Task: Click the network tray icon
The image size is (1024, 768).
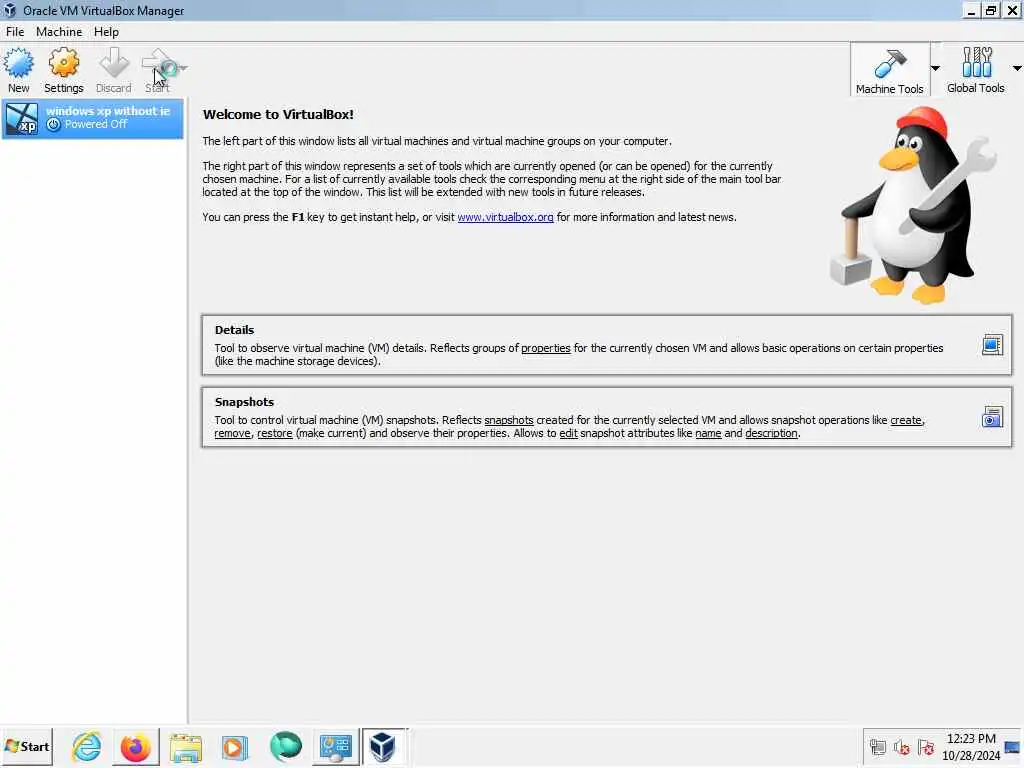Action: [x=877, y=746]
